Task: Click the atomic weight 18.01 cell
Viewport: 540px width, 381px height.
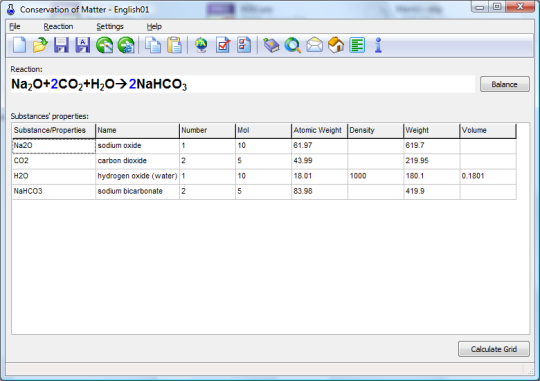Action: [320, 176]
